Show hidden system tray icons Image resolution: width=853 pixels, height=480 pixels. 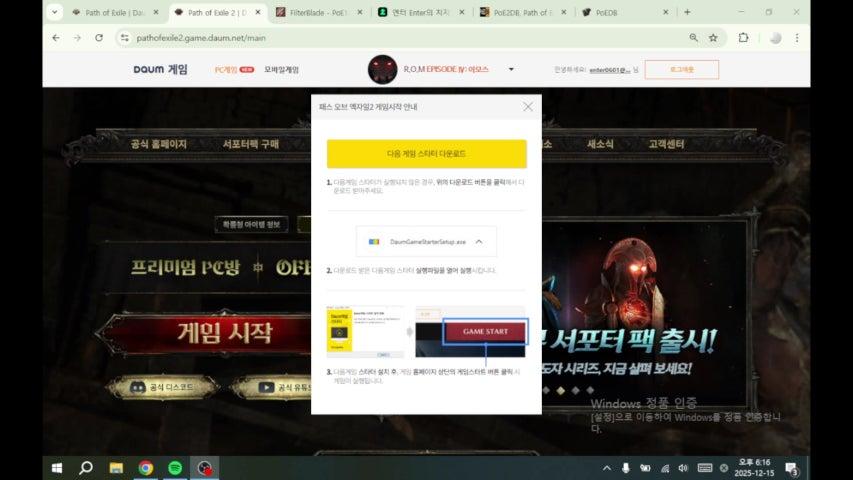[x=606, y=468]
